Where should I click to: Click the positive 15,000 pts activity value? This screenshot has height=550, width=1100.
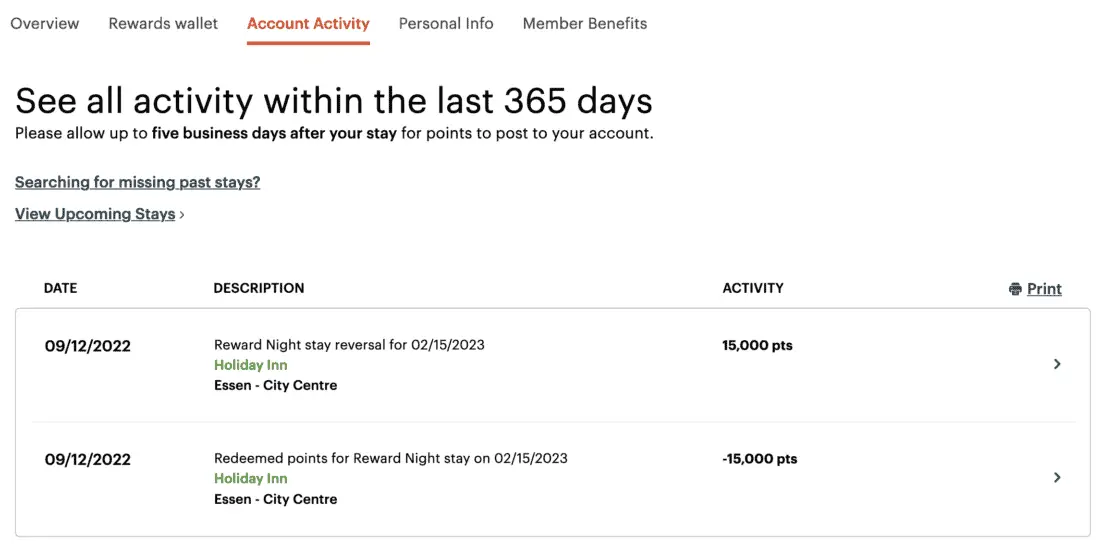757,346
